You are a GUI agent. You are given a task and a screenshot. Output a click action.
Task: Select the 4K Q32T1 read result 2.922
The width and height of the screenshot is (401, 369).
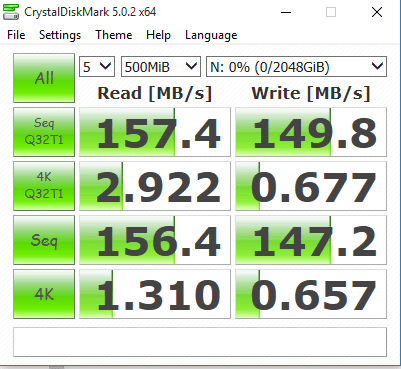(x=155, y=186)
